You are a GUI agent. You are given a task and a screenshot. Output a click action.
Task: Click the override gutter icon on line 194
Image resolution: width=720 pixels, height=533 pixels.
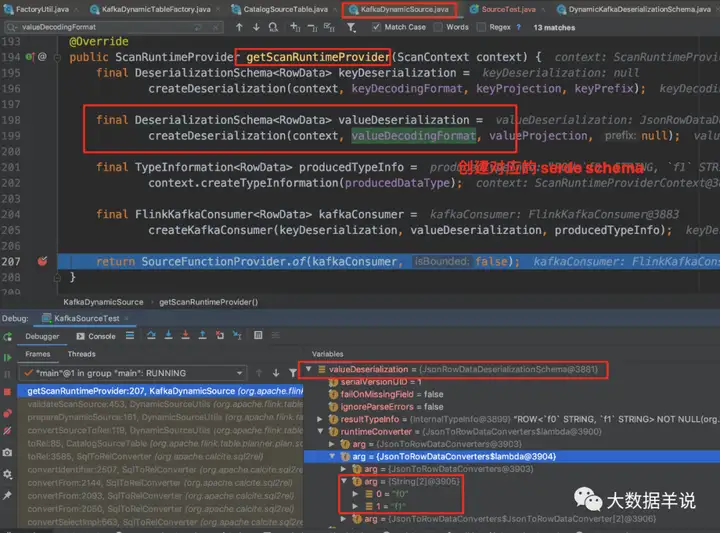coord(41,58)
